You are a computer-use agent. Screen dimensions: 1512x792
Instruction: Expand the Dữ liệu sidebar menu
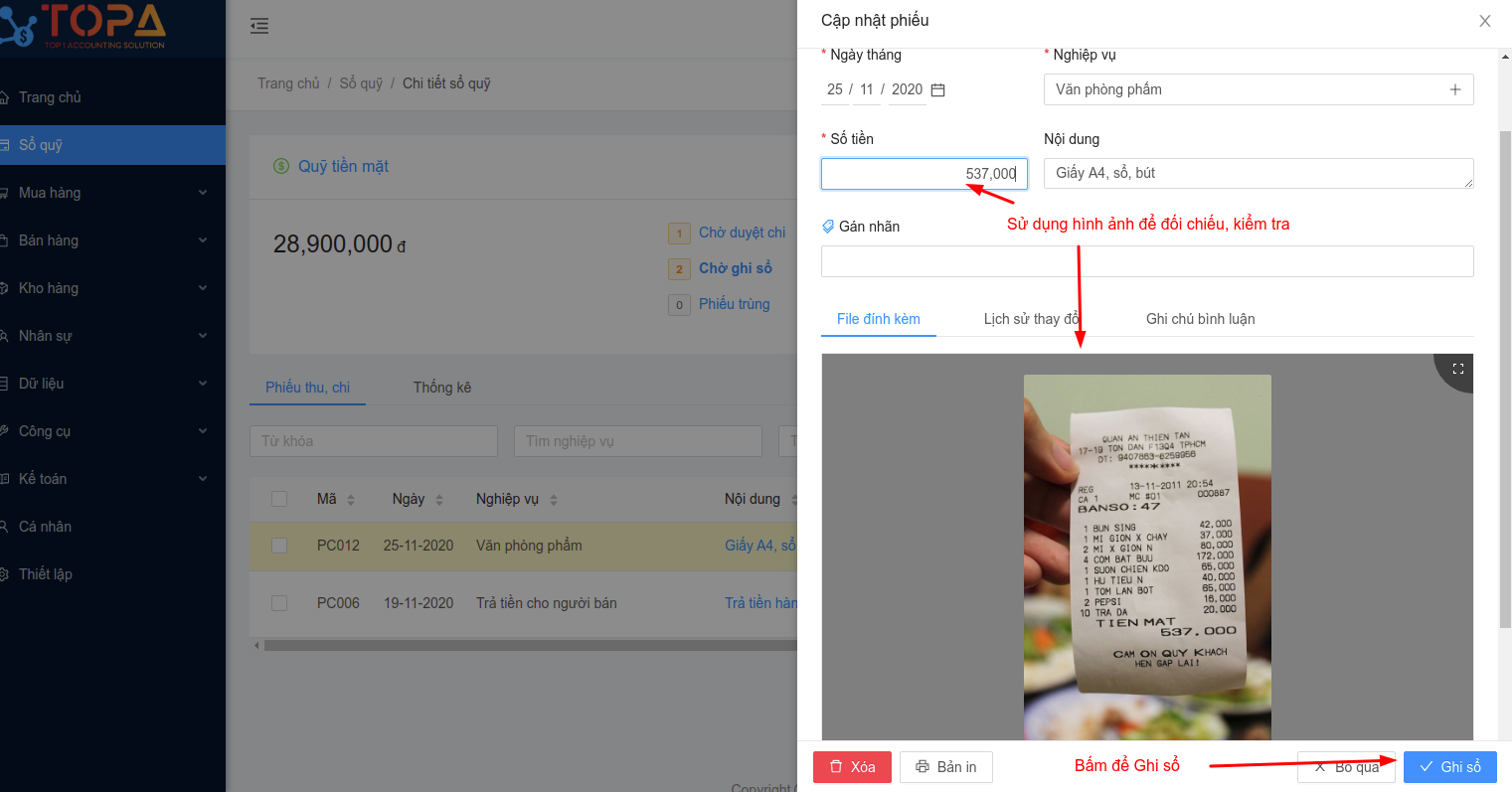(112, 384)
